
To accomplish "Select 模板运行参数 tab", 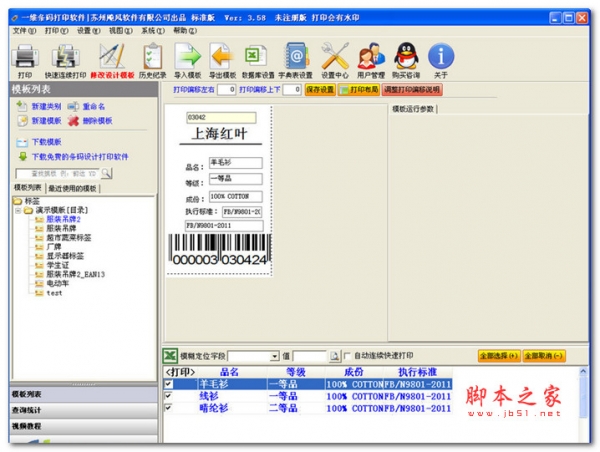I will [x=413, y=109].
